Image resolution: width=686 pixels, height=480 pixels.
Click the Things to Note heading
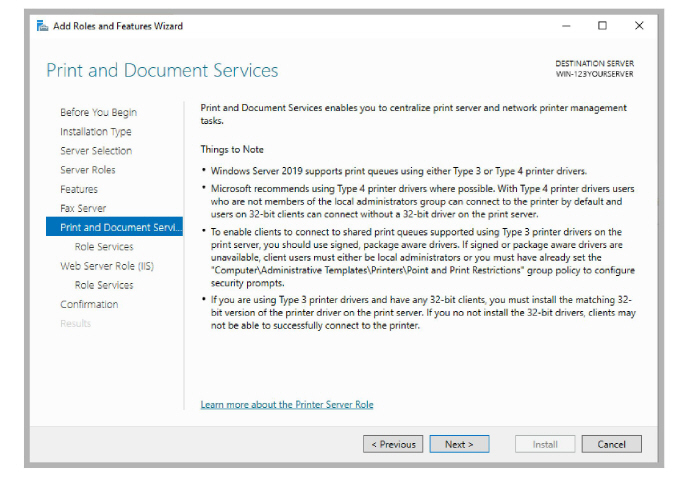(x=232, y=150)
